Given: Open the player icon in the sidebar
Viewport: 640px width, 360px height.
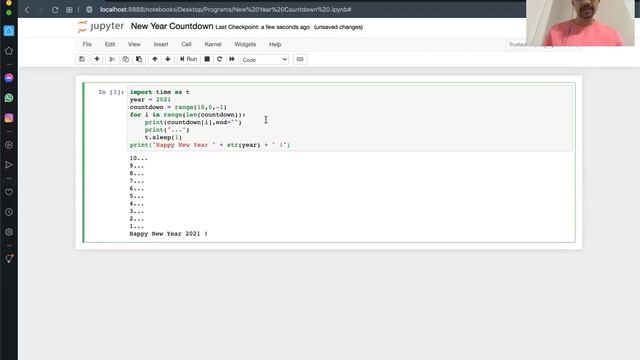Looking at the screenshot, I should (9, 145).
